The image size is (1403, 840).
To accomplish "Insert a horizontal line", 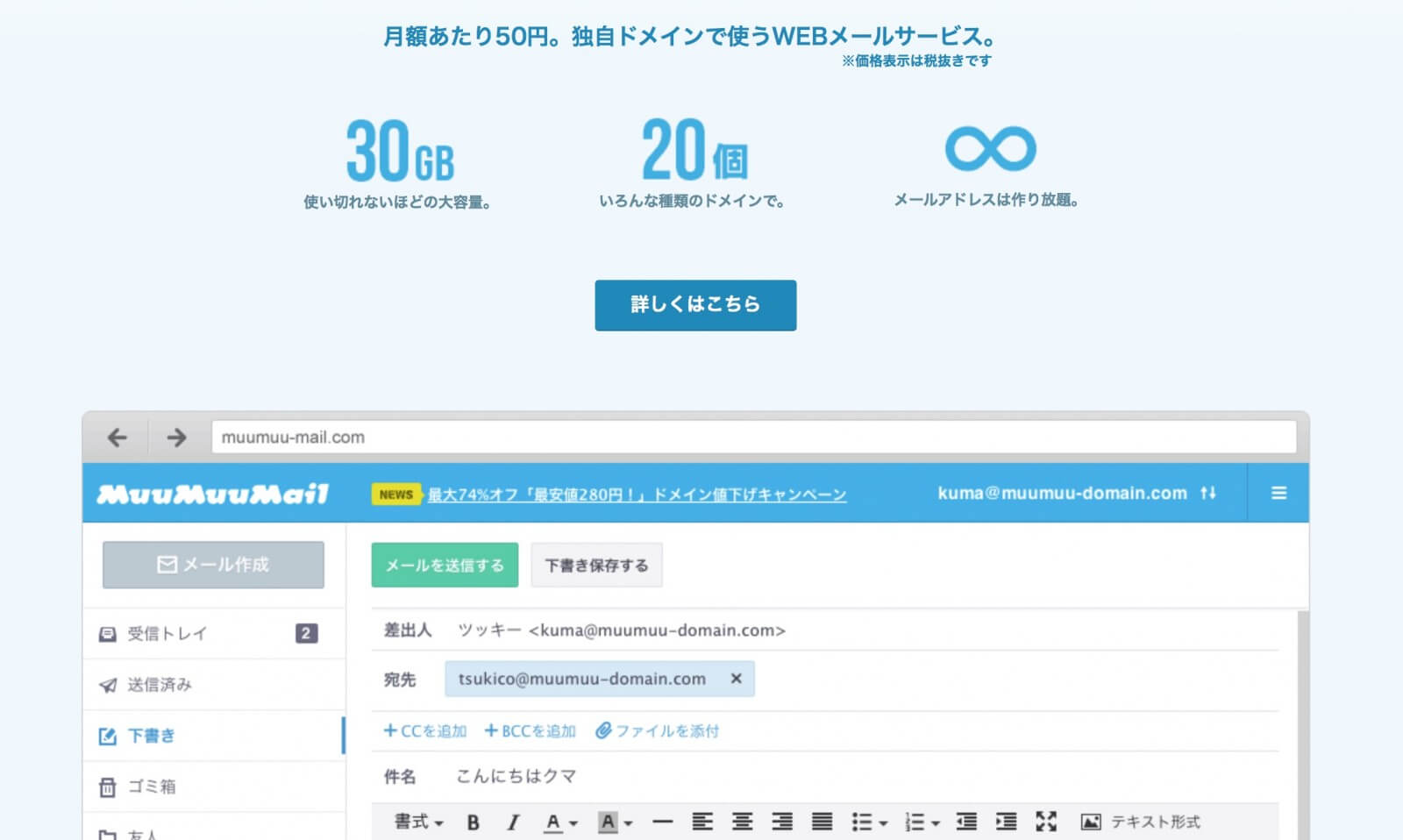I will (663, 822).
